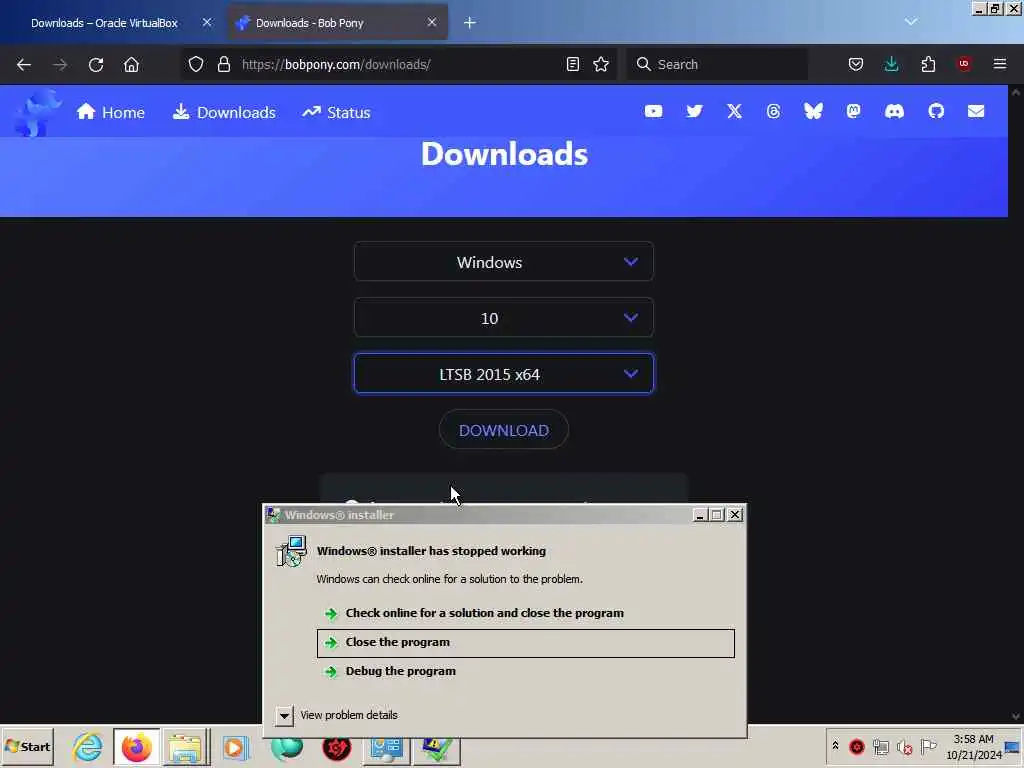Click the DOWNLOAD button
The height and width of the screenshot is (768, 1024).
(504, 430)
